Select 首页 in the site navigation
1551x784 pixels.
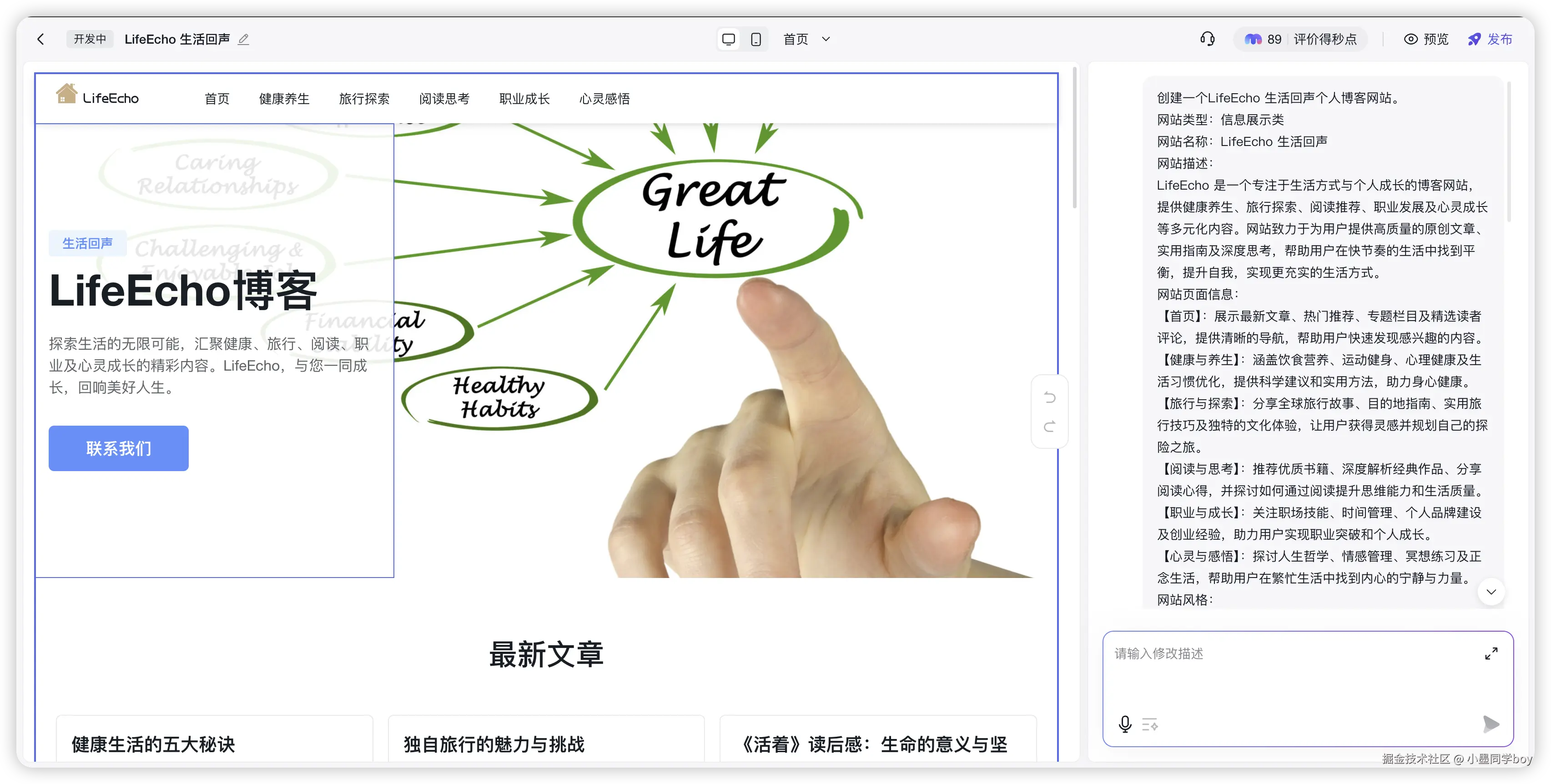tap(217, 98)
